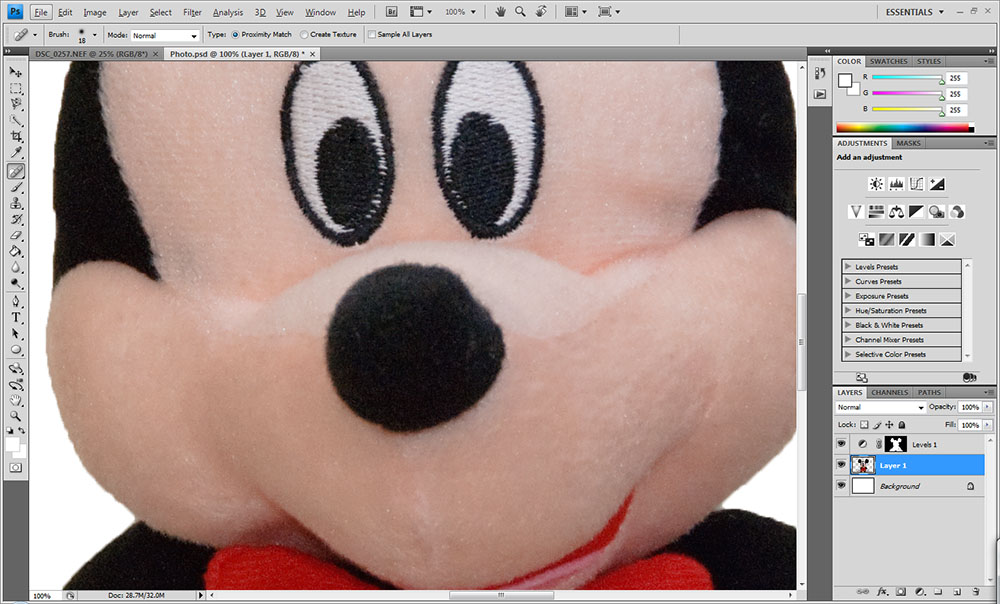Image resolution: width=1000 pixels, height=604 pixels.
Task: Select the Blur tool
Action: click(x=16, y=267)
